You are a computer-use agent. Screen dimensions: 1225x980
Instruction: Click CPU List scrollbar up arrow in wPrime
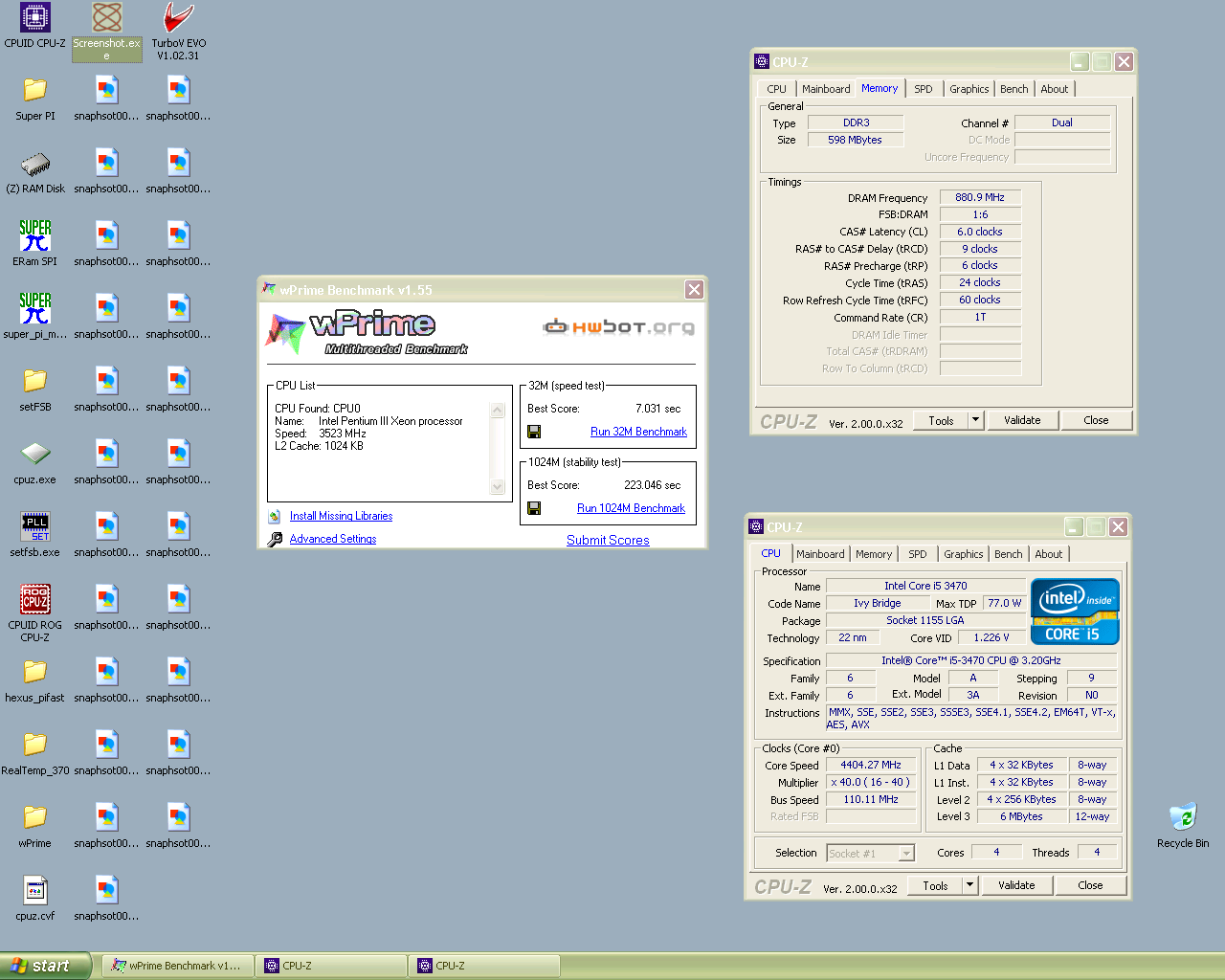[x=497, y=411]
